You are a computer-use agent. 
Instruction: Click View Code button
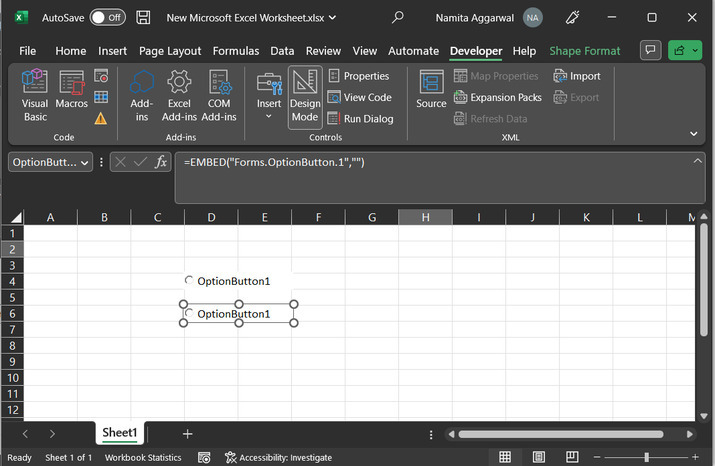coord(359,97)
